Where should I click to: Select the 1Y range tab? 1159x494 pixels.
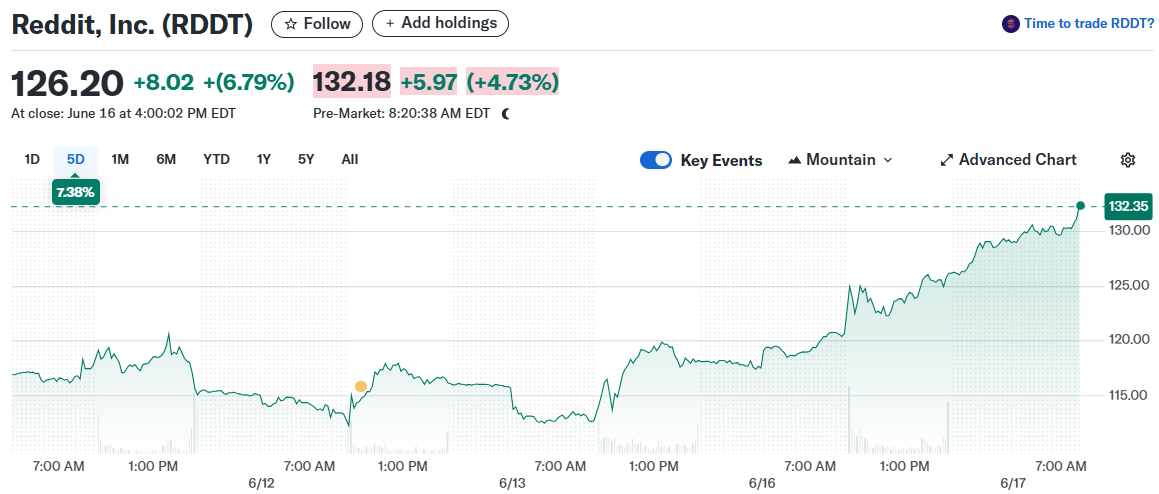[x=264, y=159]
